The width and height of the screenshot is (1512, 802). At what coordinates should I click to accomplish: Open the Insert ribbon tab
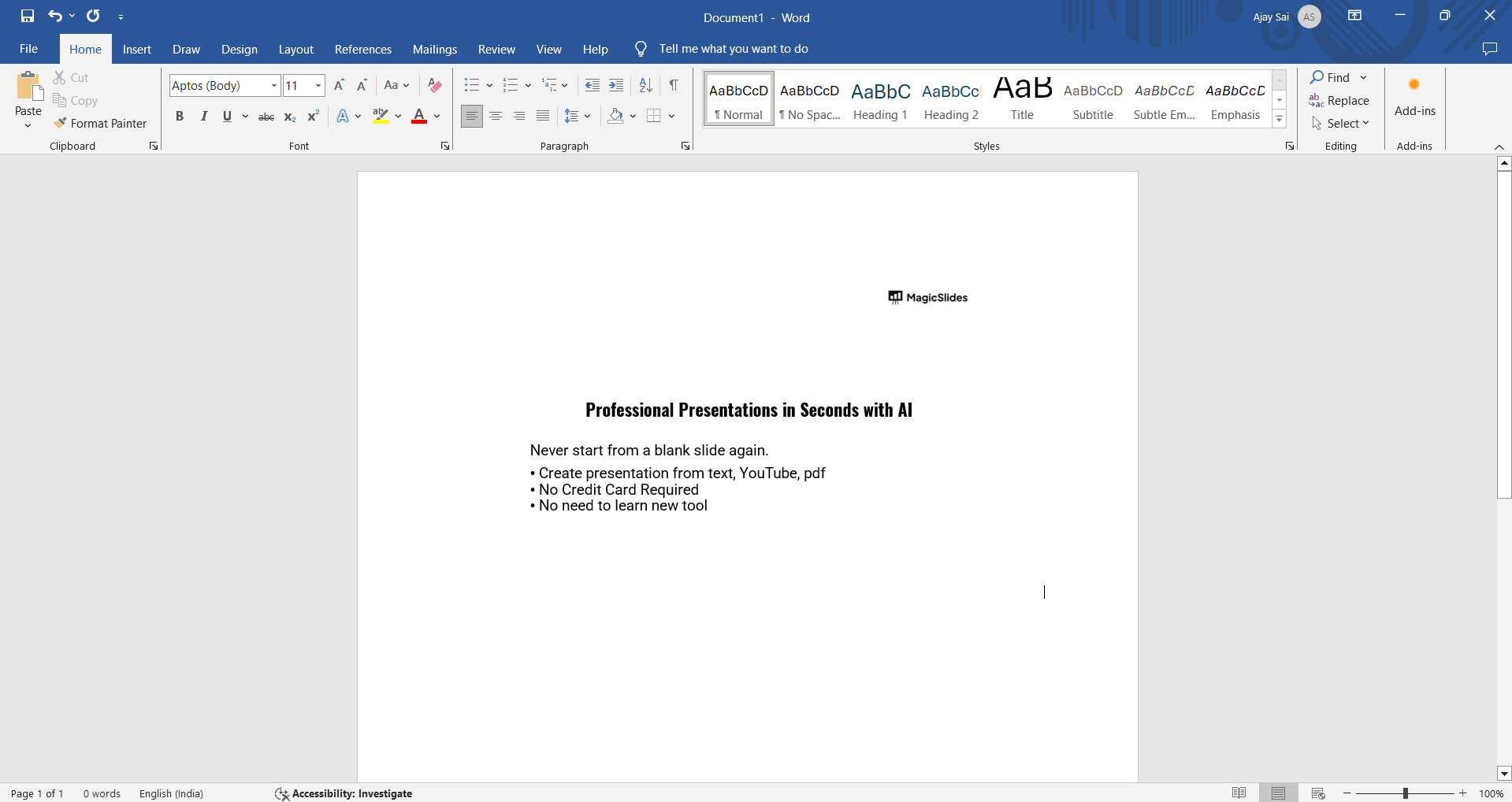click(136, 49)
